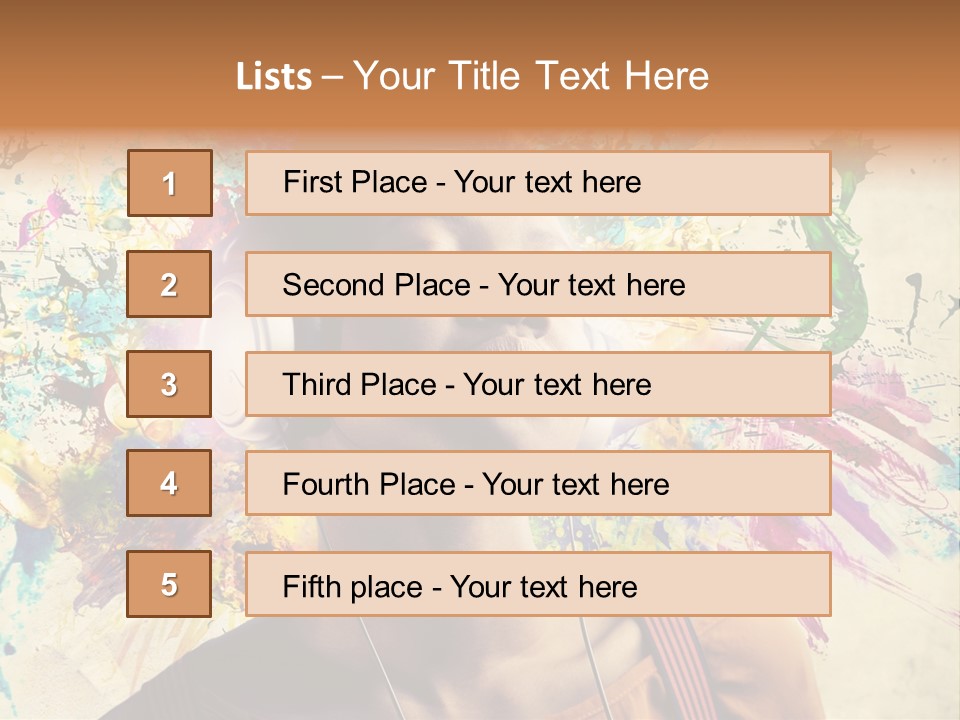Click the number 3 square
Screen dimensions: 960x720
coord(169,384)
